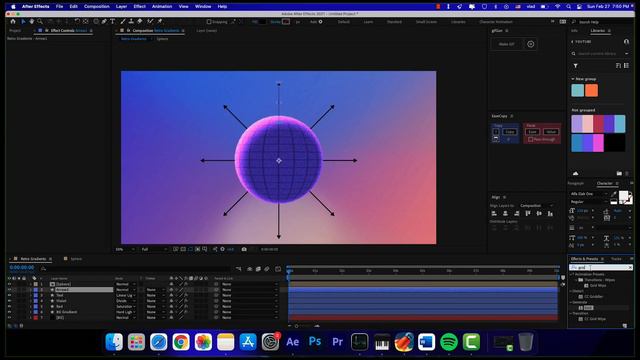Open Premiere Pro from the Dock
Image resolution: width=640 pixels, height=360 pixels.
[x=337, y=342]
